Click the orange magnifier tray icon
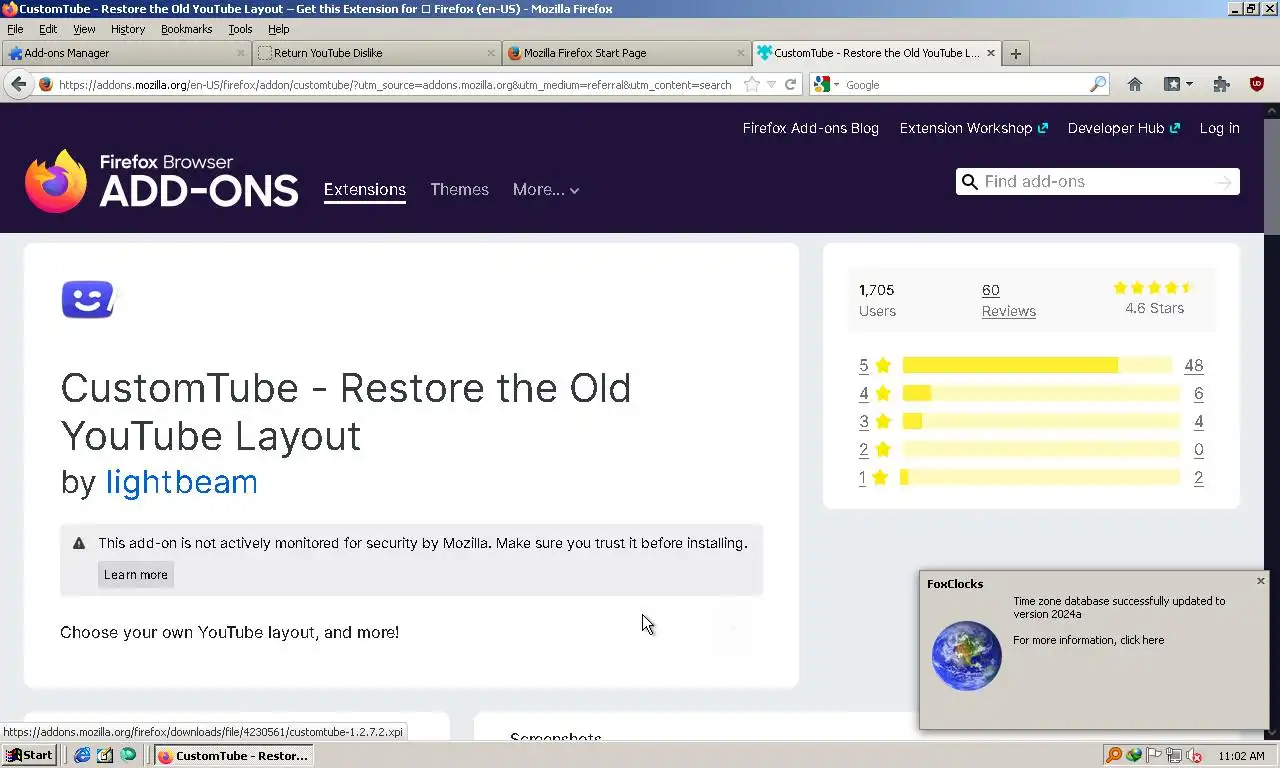 (1113, 755)
